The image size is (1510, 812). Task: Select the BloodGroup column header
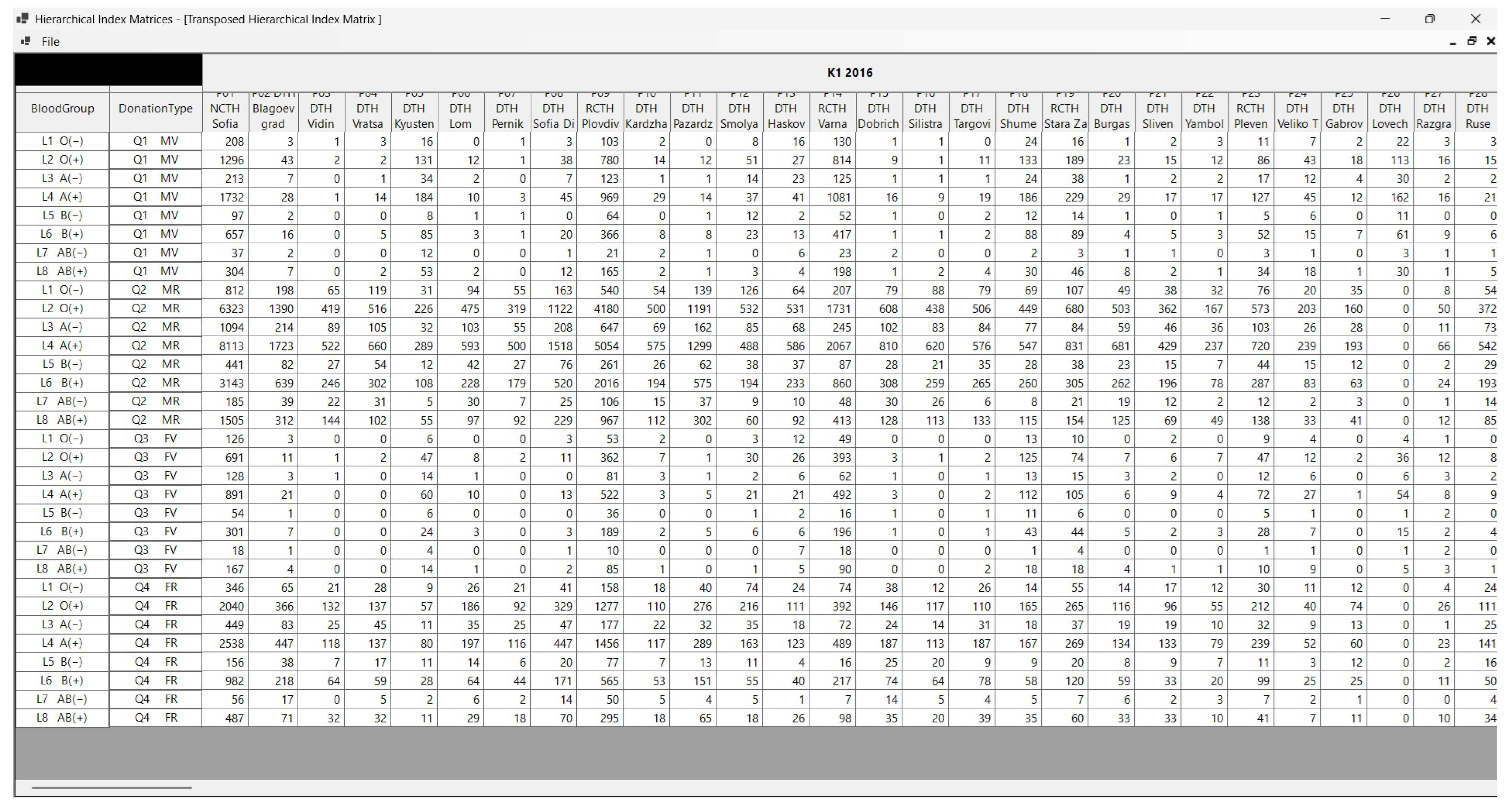coord(62,109)
